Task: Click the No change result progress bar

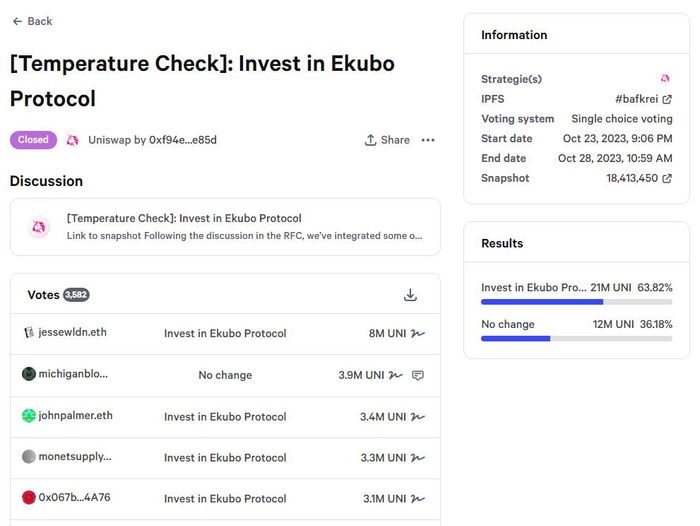Action: (576, 339)
